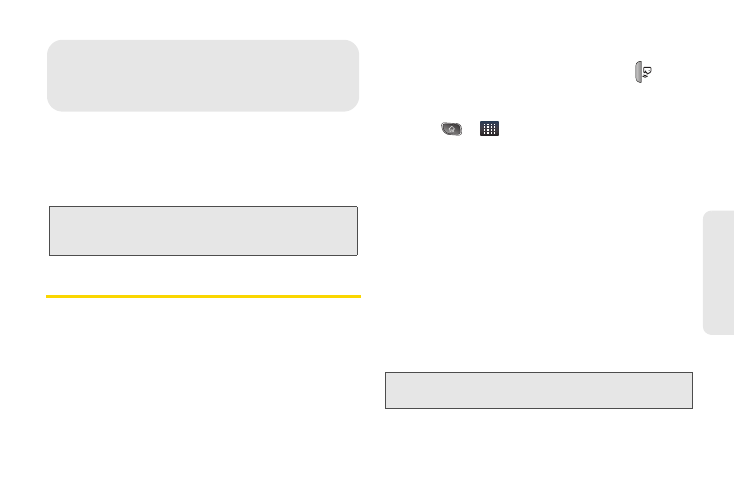
Task: Select the bordered gray note box on the right
Action: [x=539, y=390]
